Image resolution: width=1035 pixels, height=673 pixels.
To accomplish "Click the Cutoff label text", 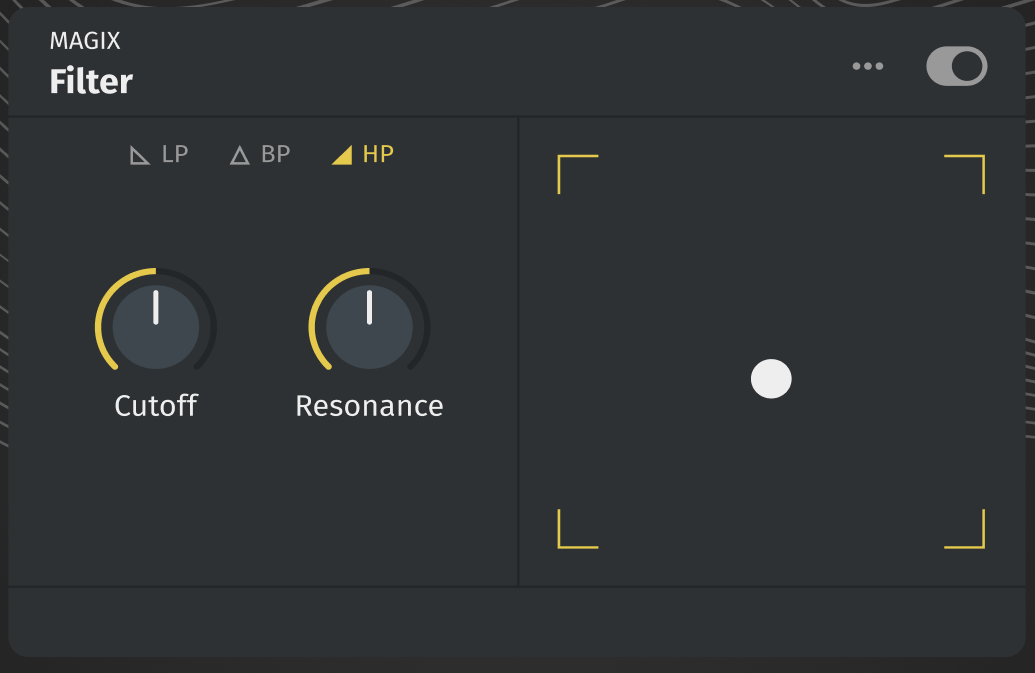I will click(156, 405).
